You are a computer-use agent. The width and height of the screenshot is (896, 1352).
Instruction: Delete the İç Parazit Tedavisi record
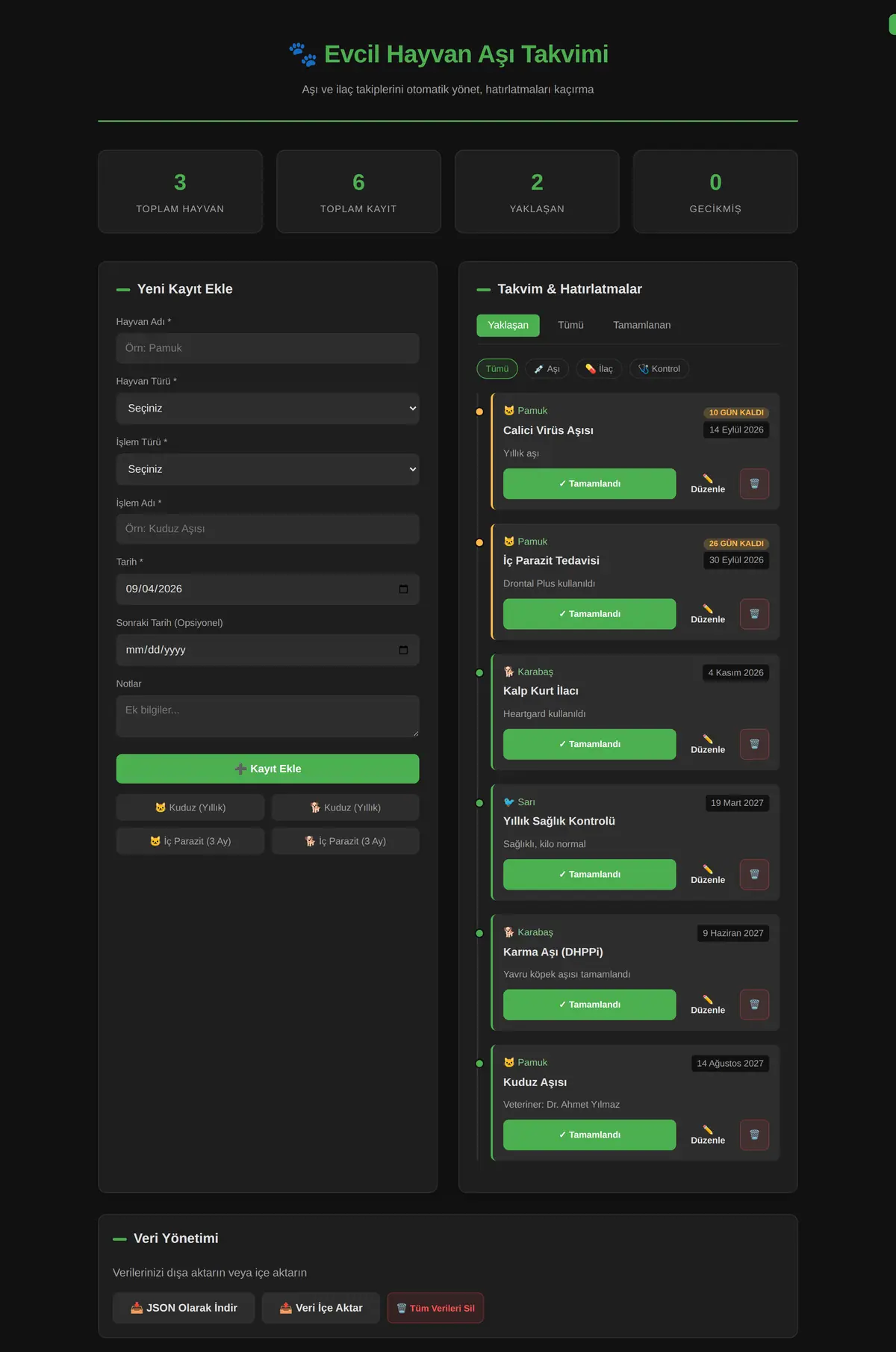pyautogui.click(x=754, y=614)
